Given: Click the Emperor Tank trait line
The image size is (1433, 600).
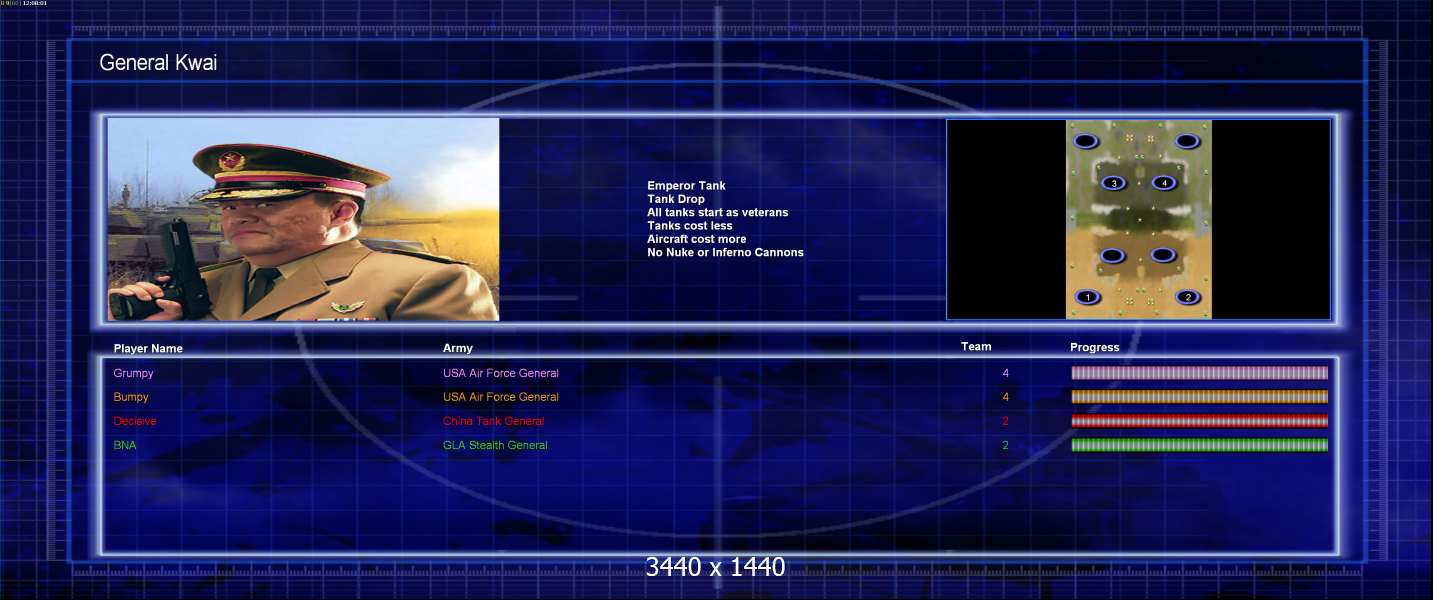Looking at the screenshot, I should (x=686, y=186).
